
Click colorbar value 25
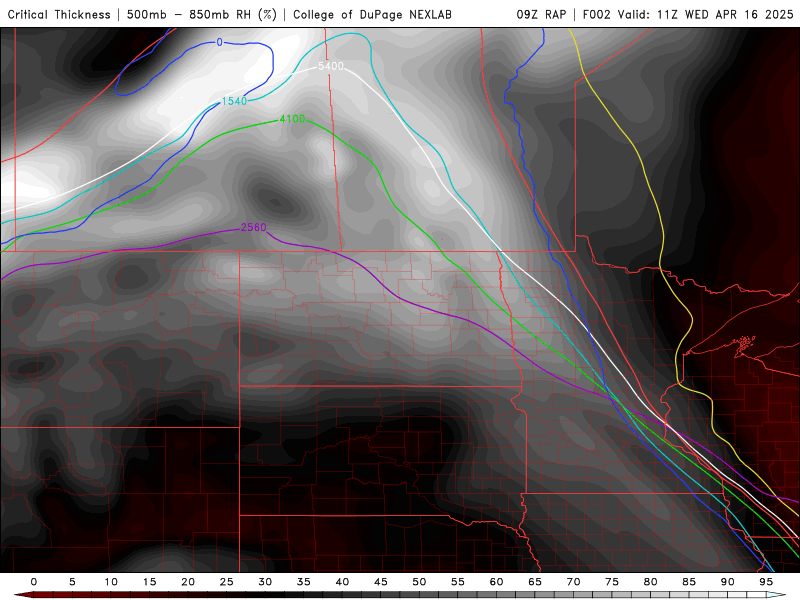point(227,582)
